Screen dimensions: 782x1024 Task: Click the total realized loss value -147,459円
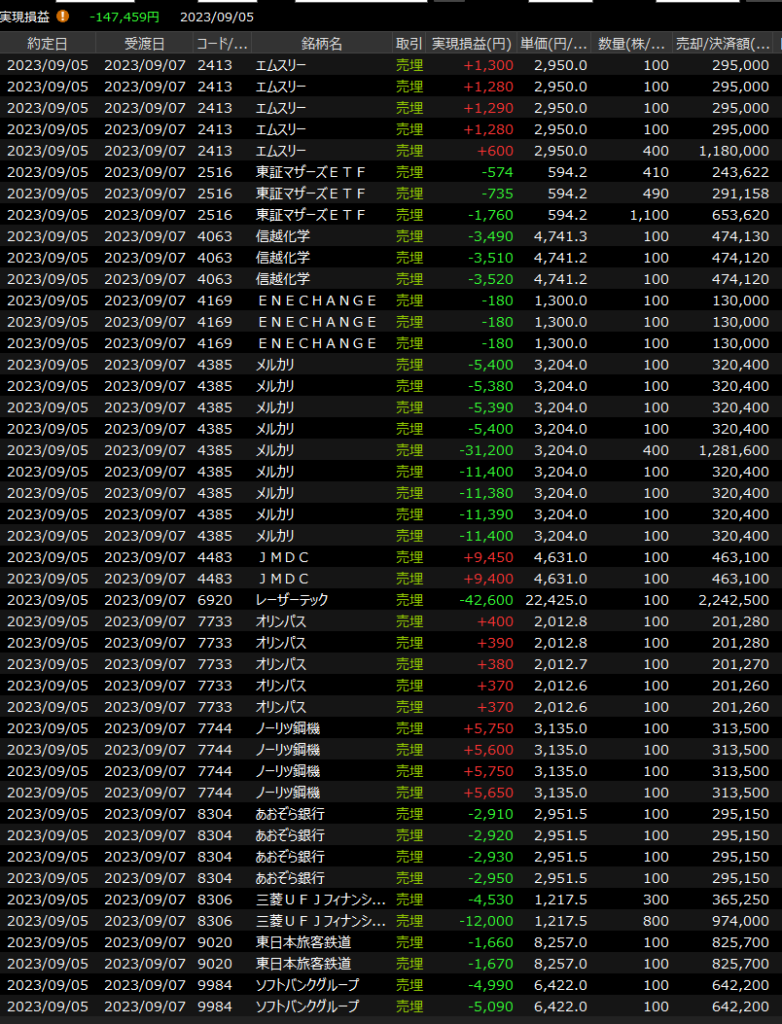coord(124,17)
